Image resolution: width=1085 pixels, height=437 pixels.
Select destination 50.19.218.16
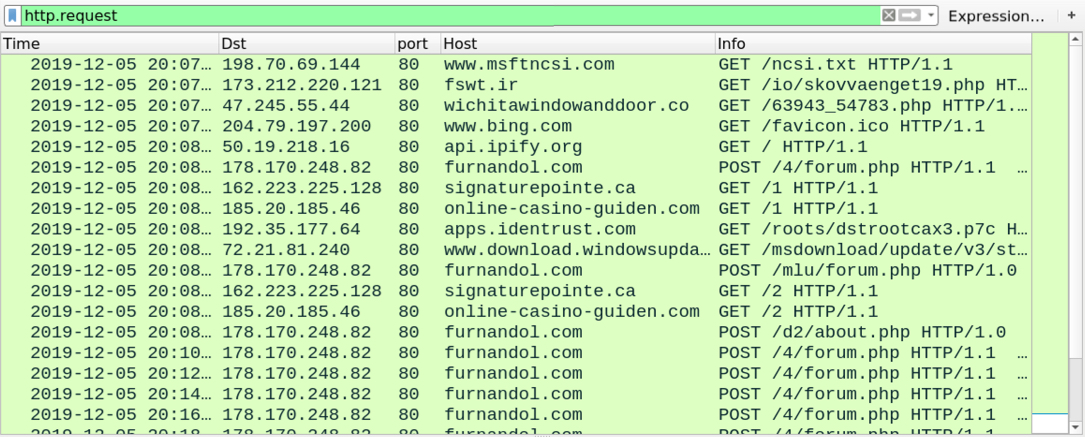(x=285, y=147)
